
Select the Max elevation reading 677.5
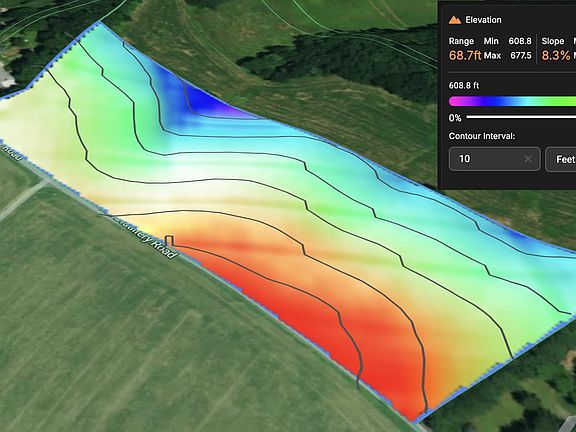(521, 55)
